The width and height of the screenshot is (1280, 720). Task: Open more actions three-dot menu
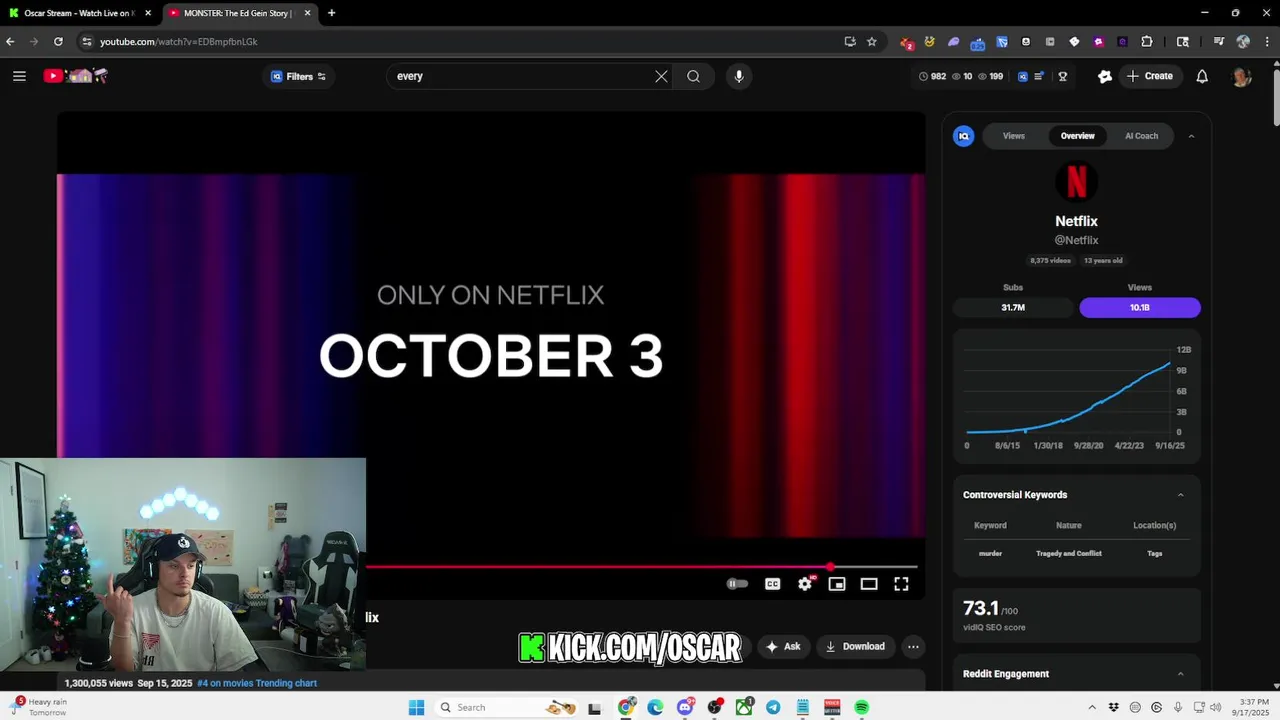[x=913, y=647]
